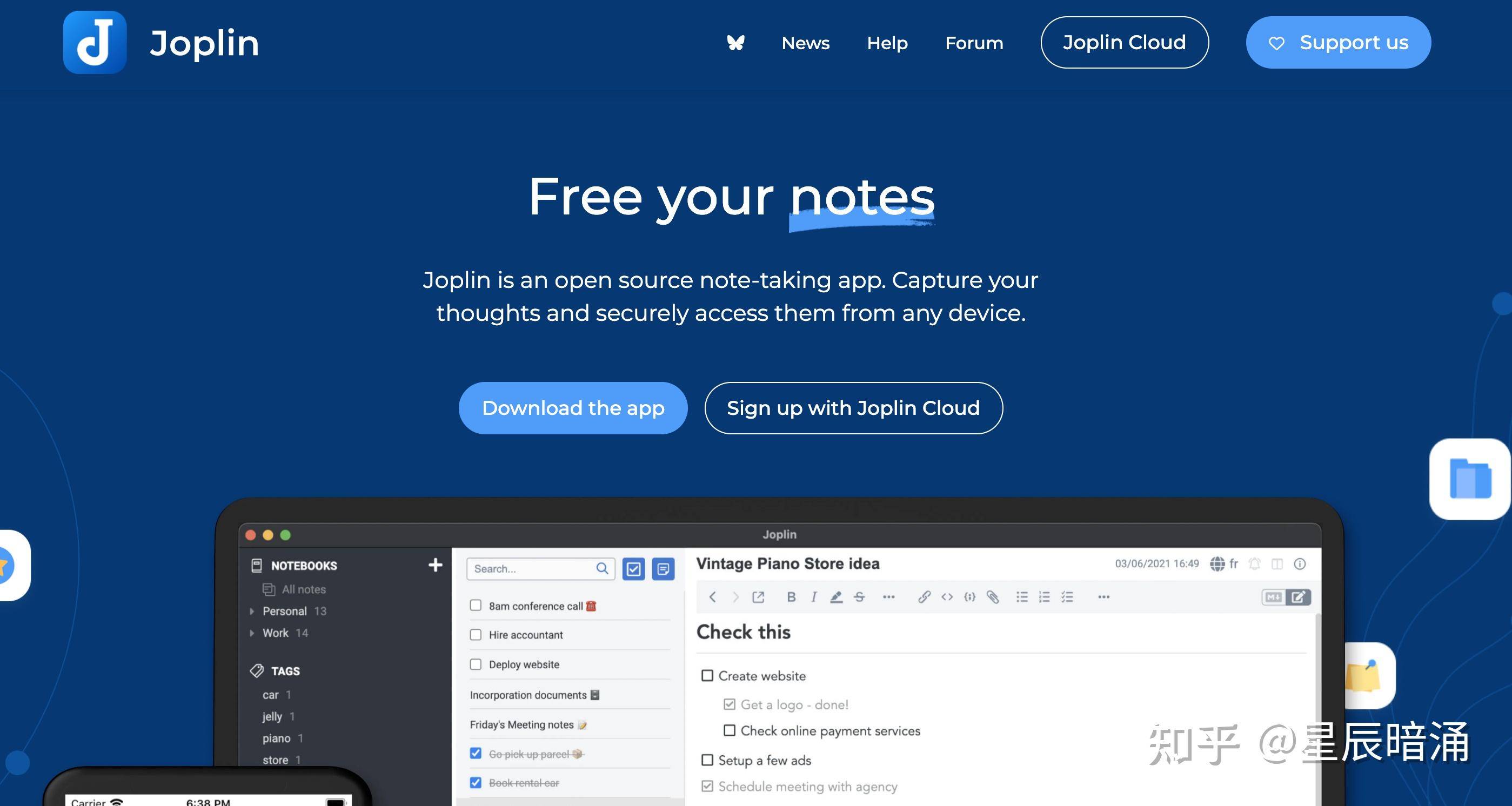Open second ellipsis toolbar overflow menu
Image resolution: width=1512 pixels, height=806 pixels.
[1103, 597]
